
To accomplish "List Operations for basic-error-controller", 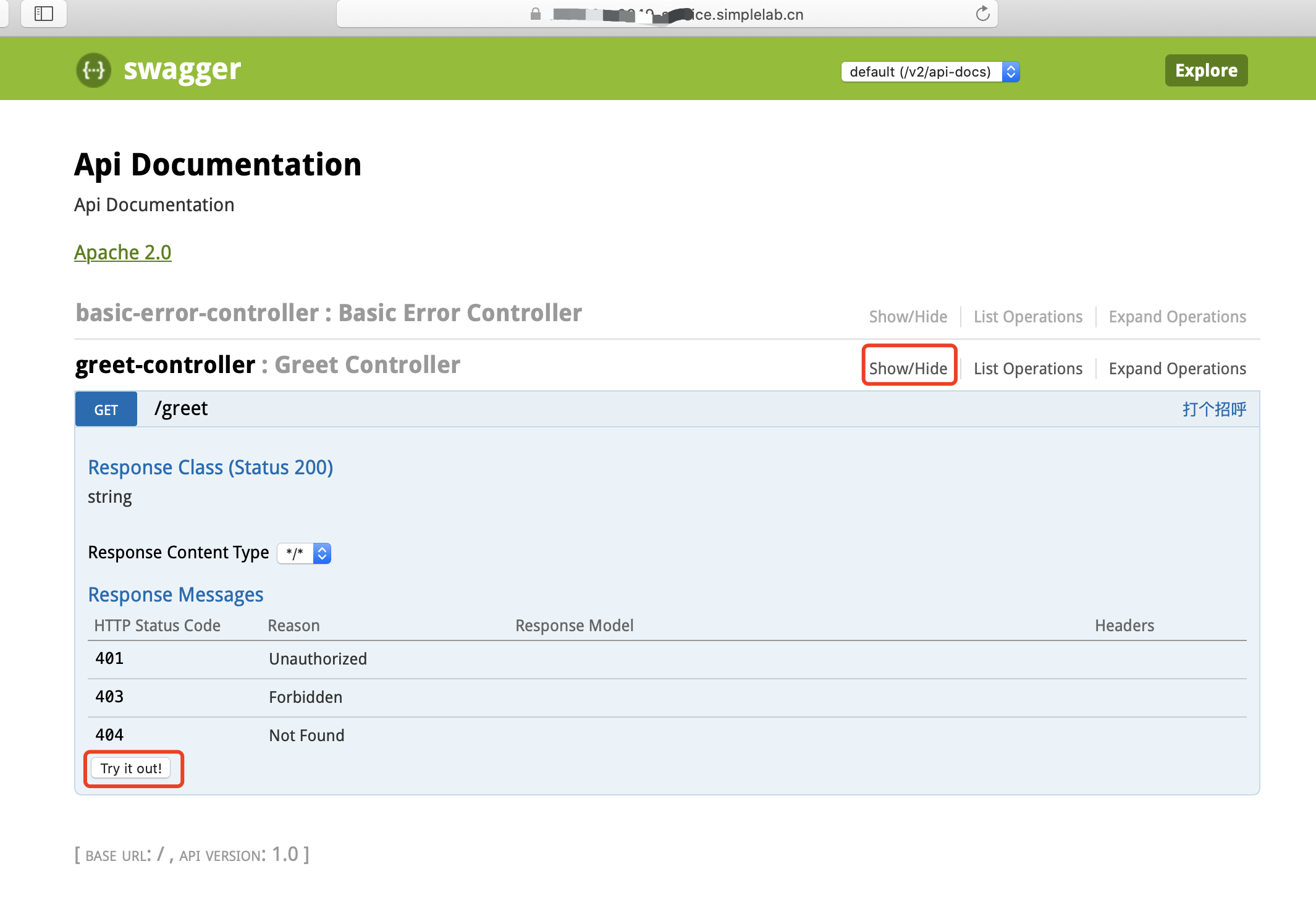I will coord(1027,316).
